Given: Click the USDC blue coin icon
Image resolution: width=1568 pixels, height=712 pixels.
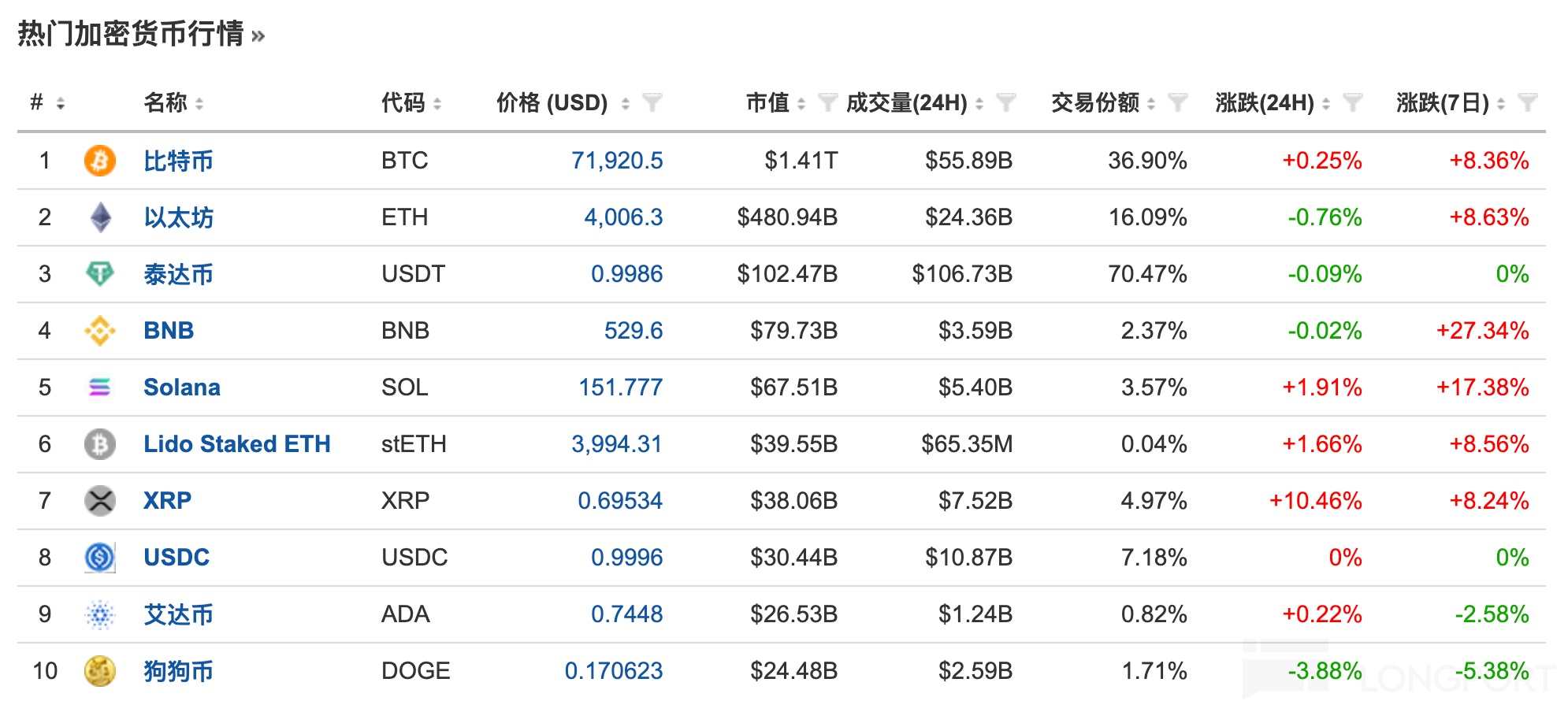Looking at the screenshot, I should pyautogui.click(x=99, y=558).
